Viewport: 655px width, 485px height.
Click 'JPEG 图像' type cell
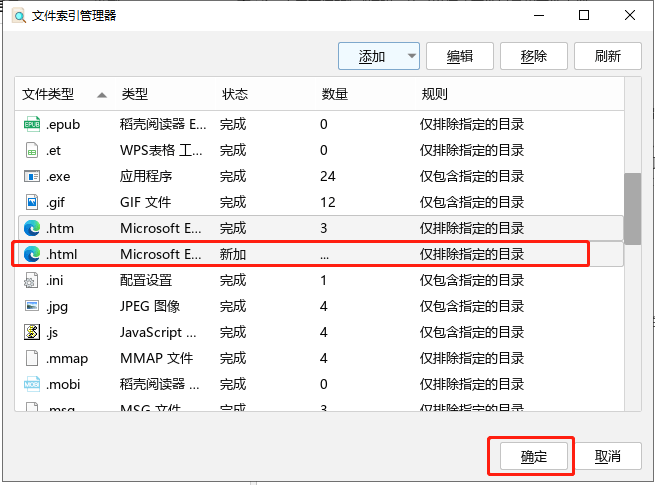(150, 306)
